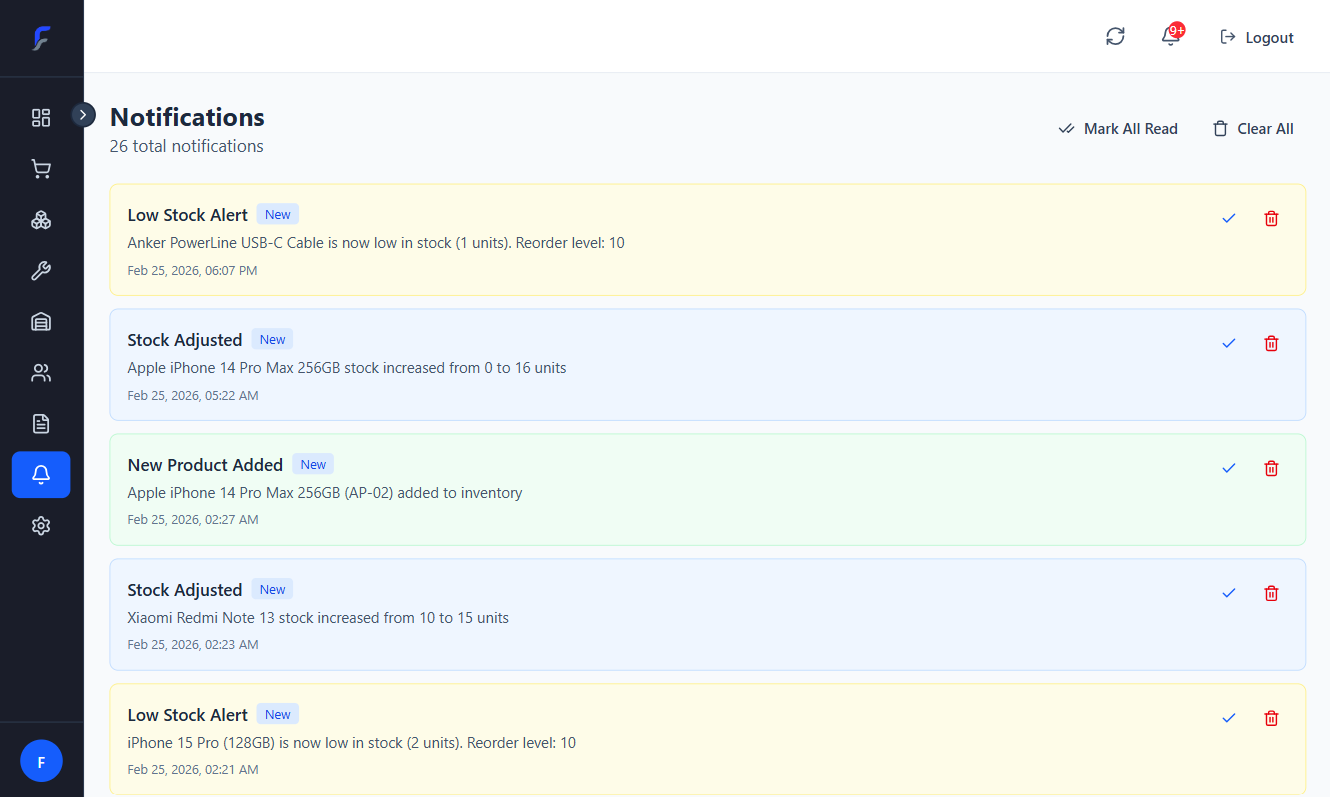The width and height of the screenshot is (1330, 797).
Task: Mark the New Product Added notification as read
Action: pos(1228,468)
